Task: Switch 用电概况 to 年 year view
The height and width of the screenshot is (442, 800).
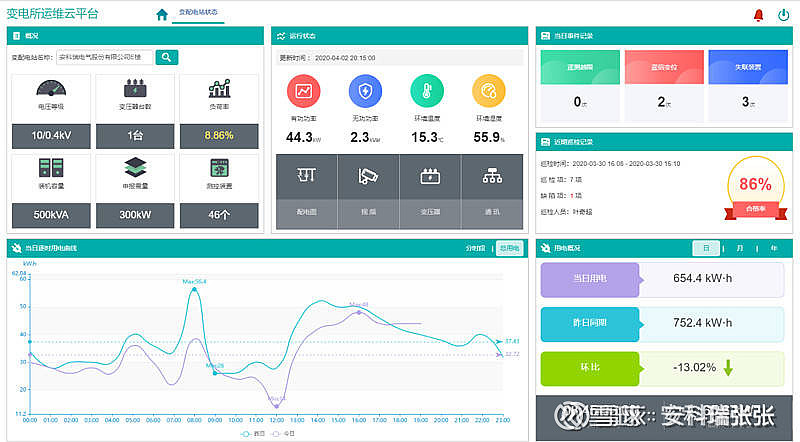Action: [x=773, y=249]
